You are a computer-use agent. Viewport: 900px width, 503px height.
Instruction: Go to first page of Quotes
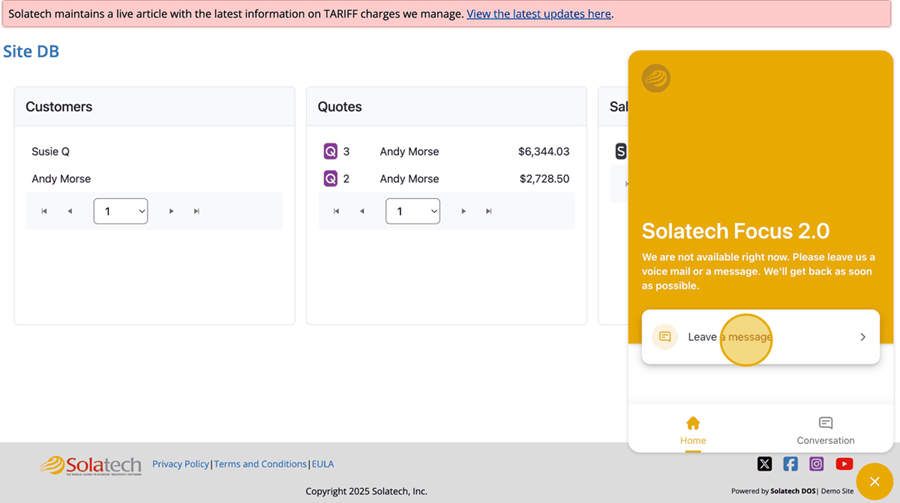point(336,211)
